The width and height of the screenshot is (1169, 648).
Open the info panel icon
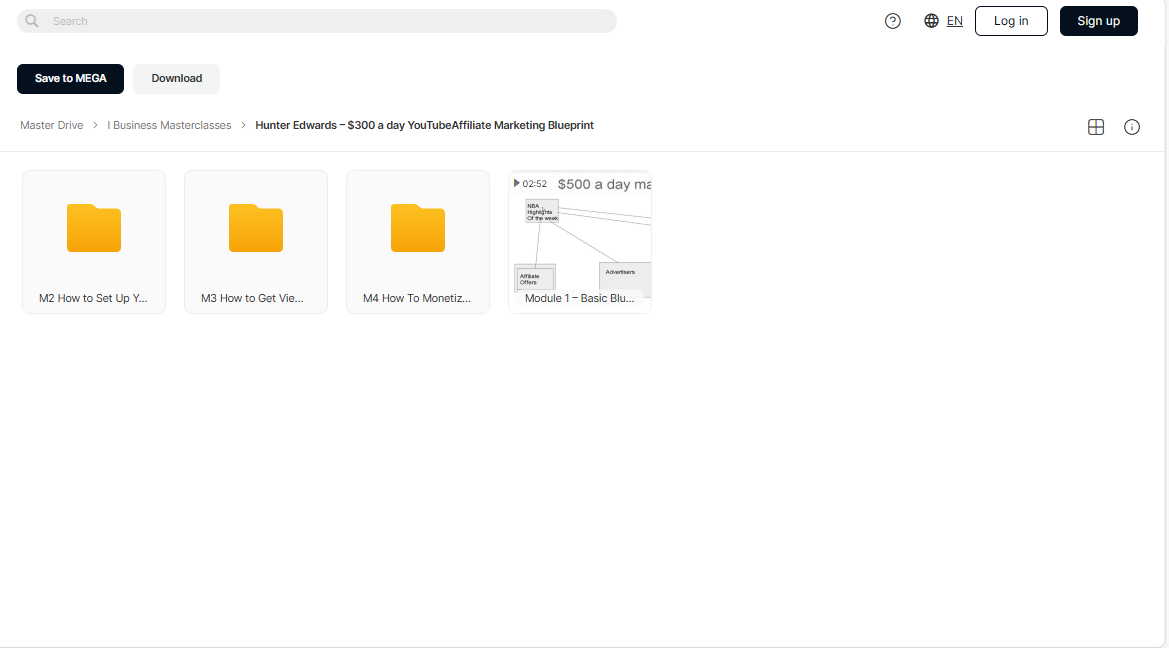coord(1132,127)
